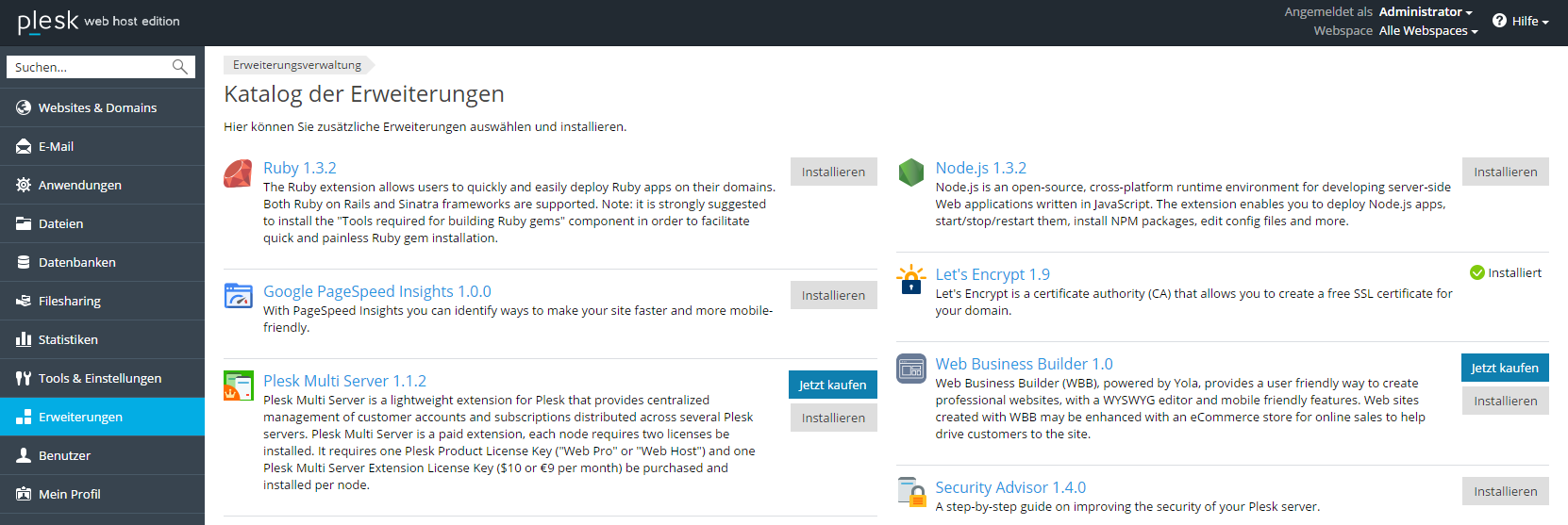Click the Let's Encrypt padlock icon
Viewport: 1568px width, 525px height.
(x=910, y=279)
